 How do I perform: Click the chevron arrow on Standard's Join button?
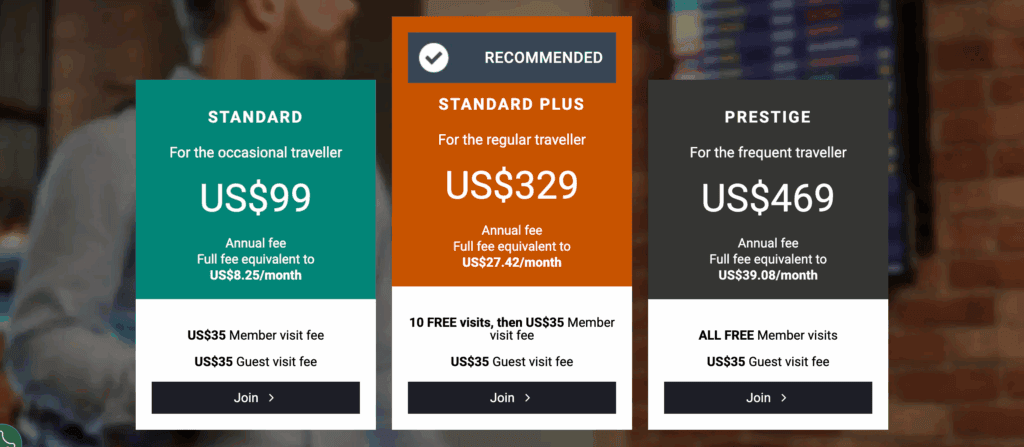pos(271,398)
